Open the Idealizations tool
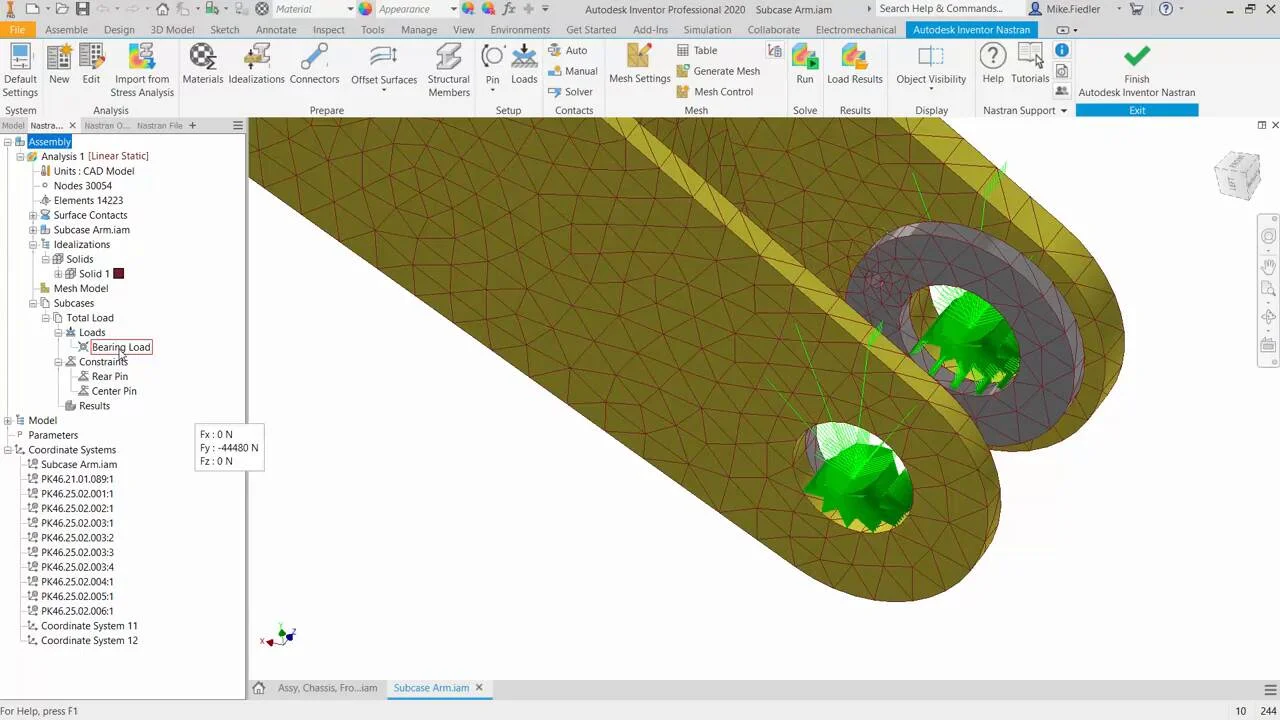 pyautogui.click(x=256, y=64)
